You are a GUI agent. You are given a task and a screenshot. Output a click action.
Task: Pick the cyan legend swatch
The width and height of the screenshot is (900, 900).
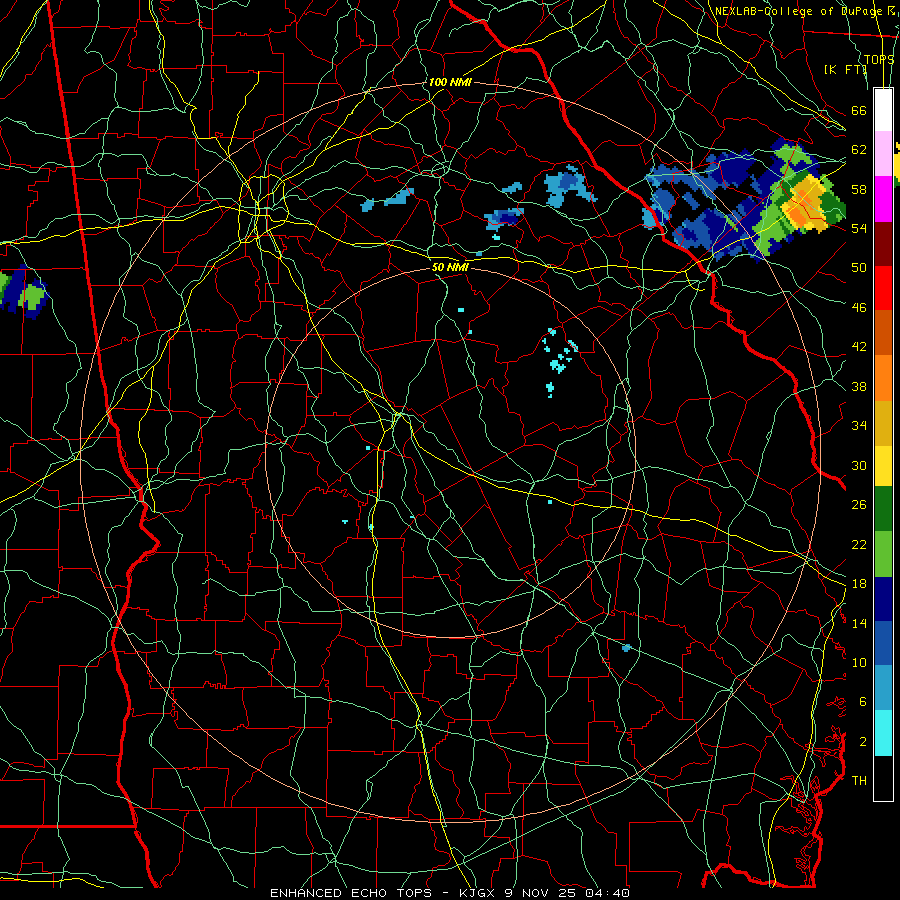[883, 733]
